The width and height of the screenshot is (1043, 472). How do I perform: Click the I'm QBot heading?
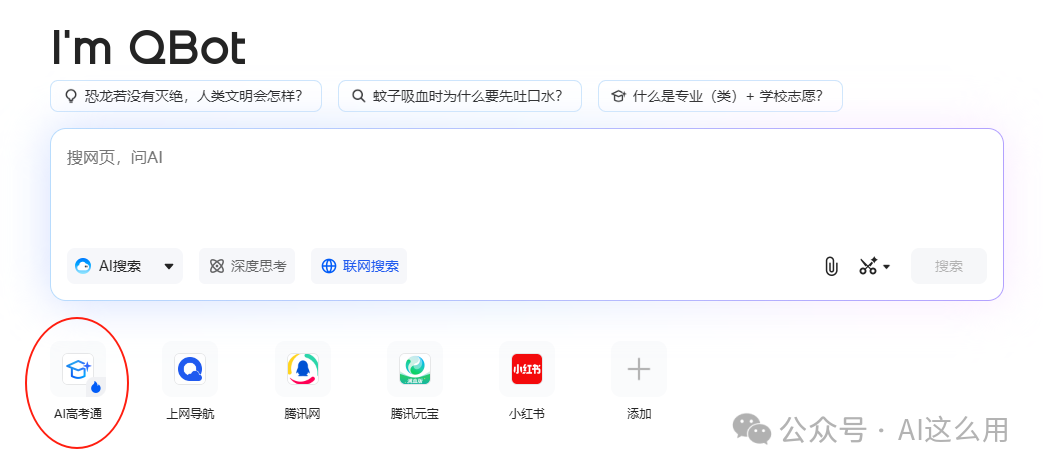148,47
